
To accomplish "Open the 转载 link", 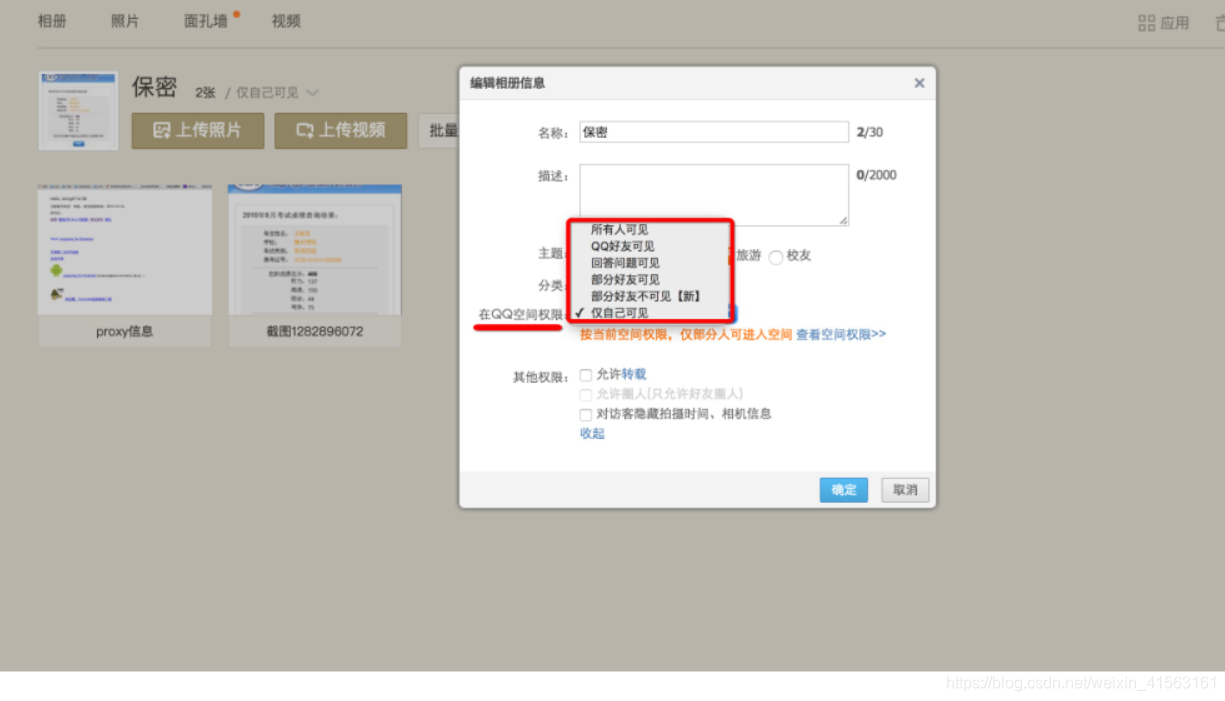I will pos(634,374).
